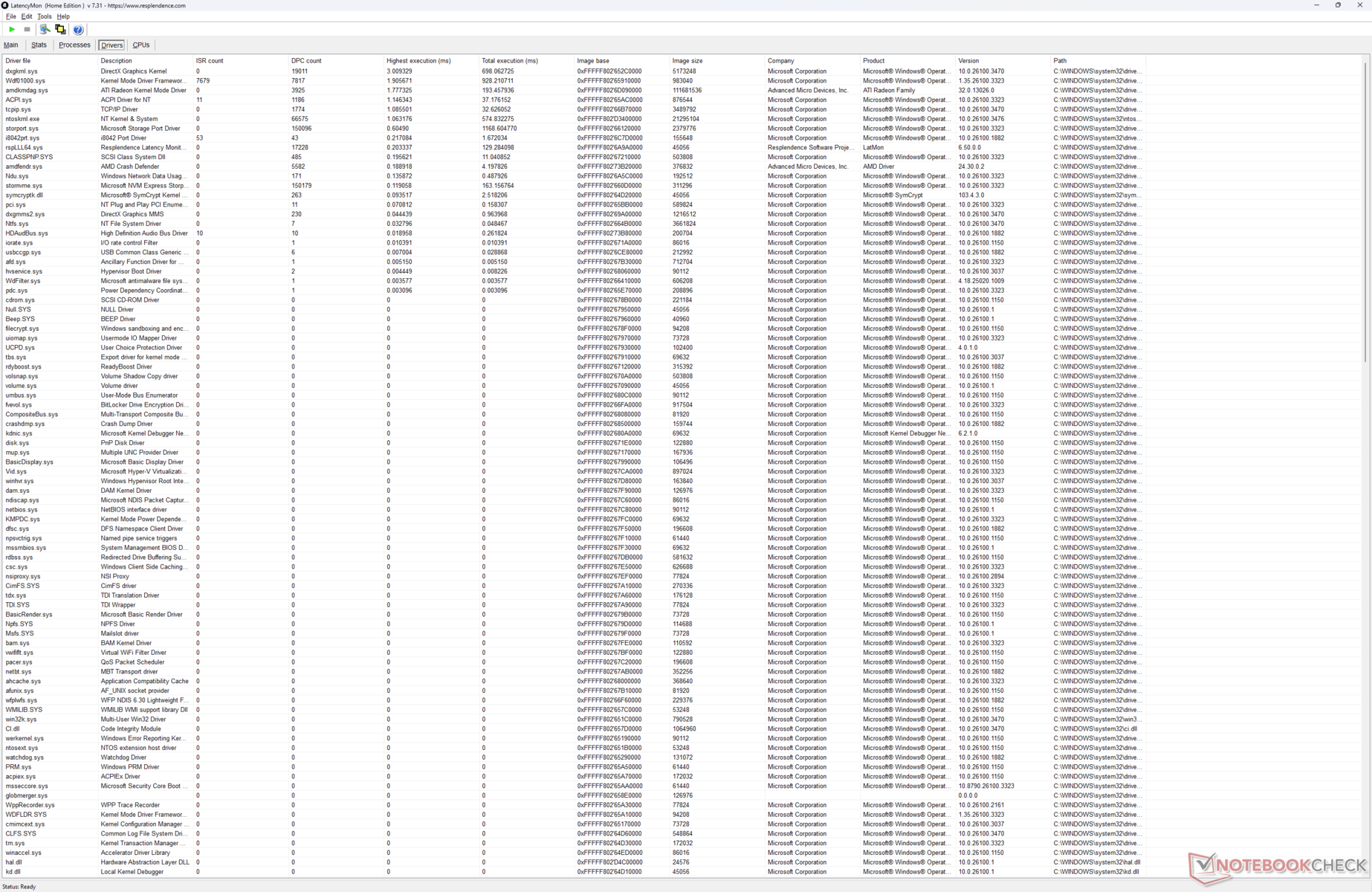Click the 3.009329 highest execution value
This screenshot has width=1372, height=892.
tap(400, 71)
